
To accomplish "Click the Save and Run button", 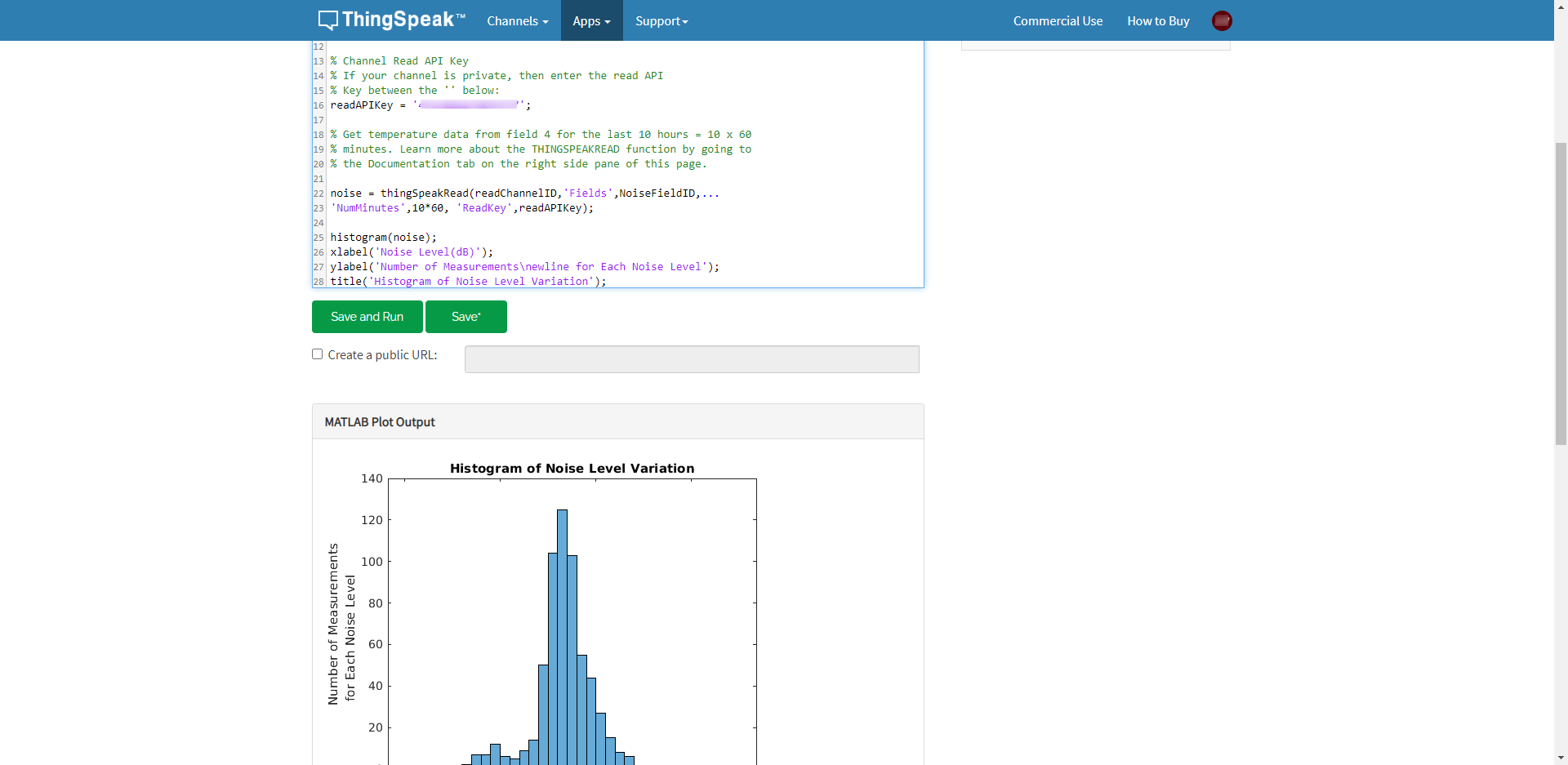I will (367, 317).
